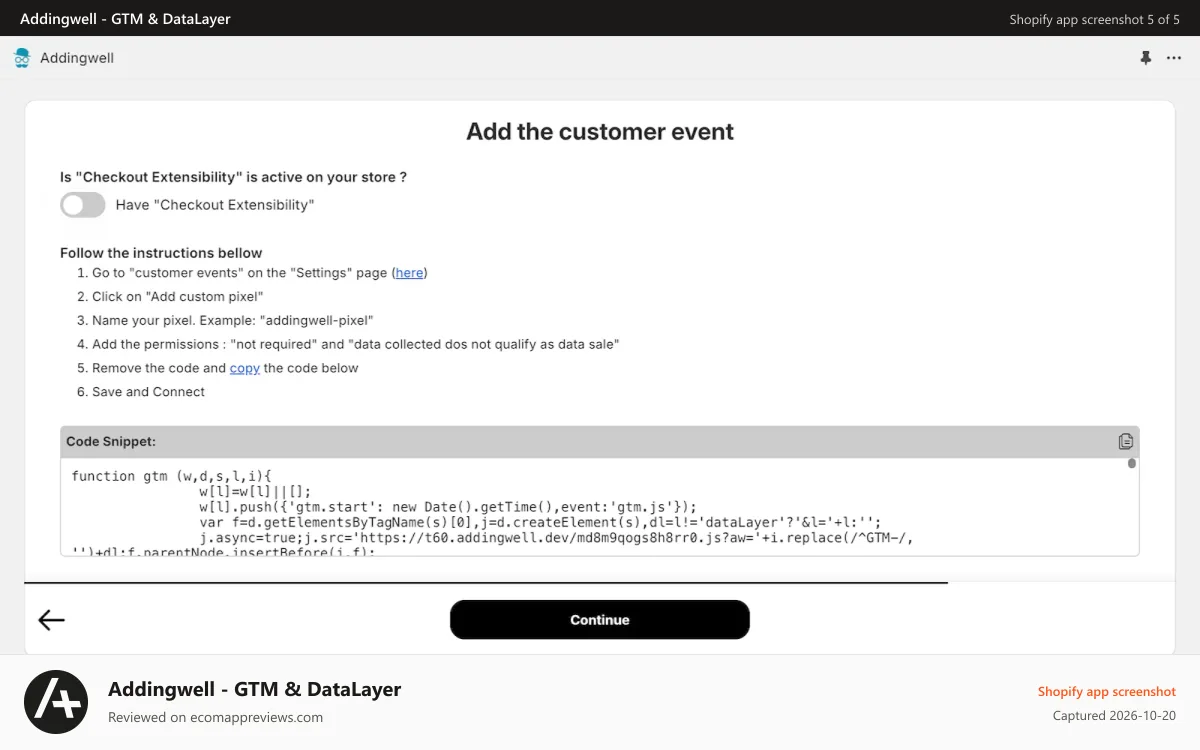Open the "here" settings link

tap(409, 272)
